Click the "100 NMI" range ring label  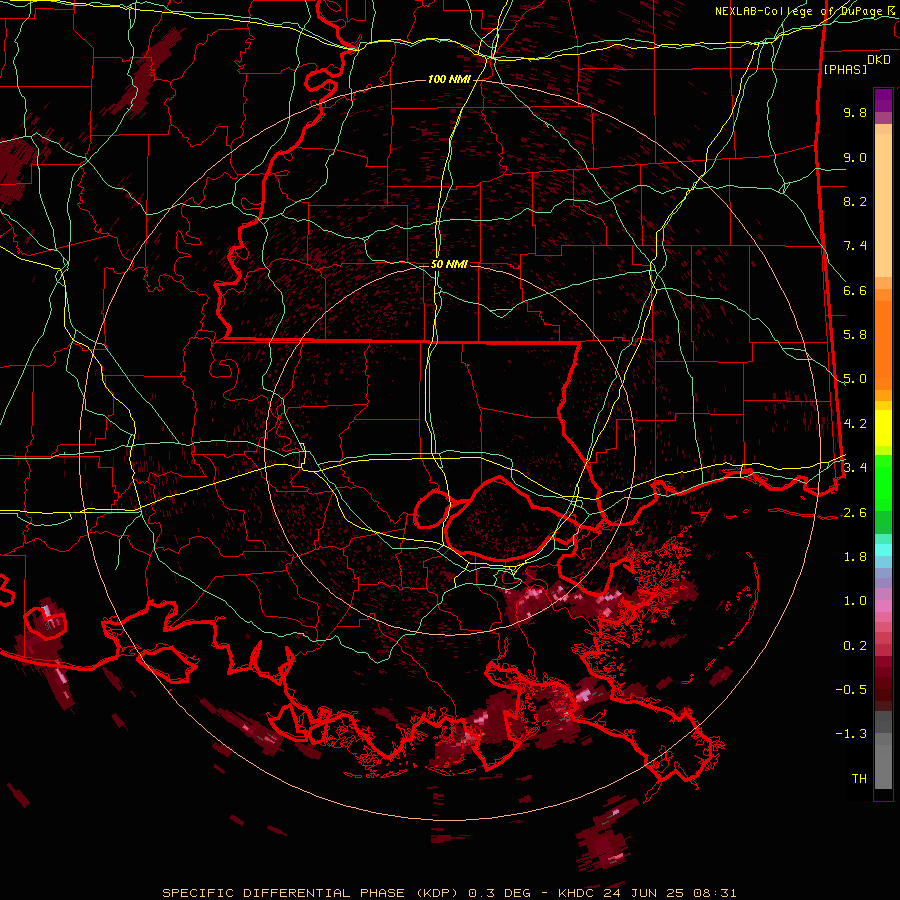(448, 79)
